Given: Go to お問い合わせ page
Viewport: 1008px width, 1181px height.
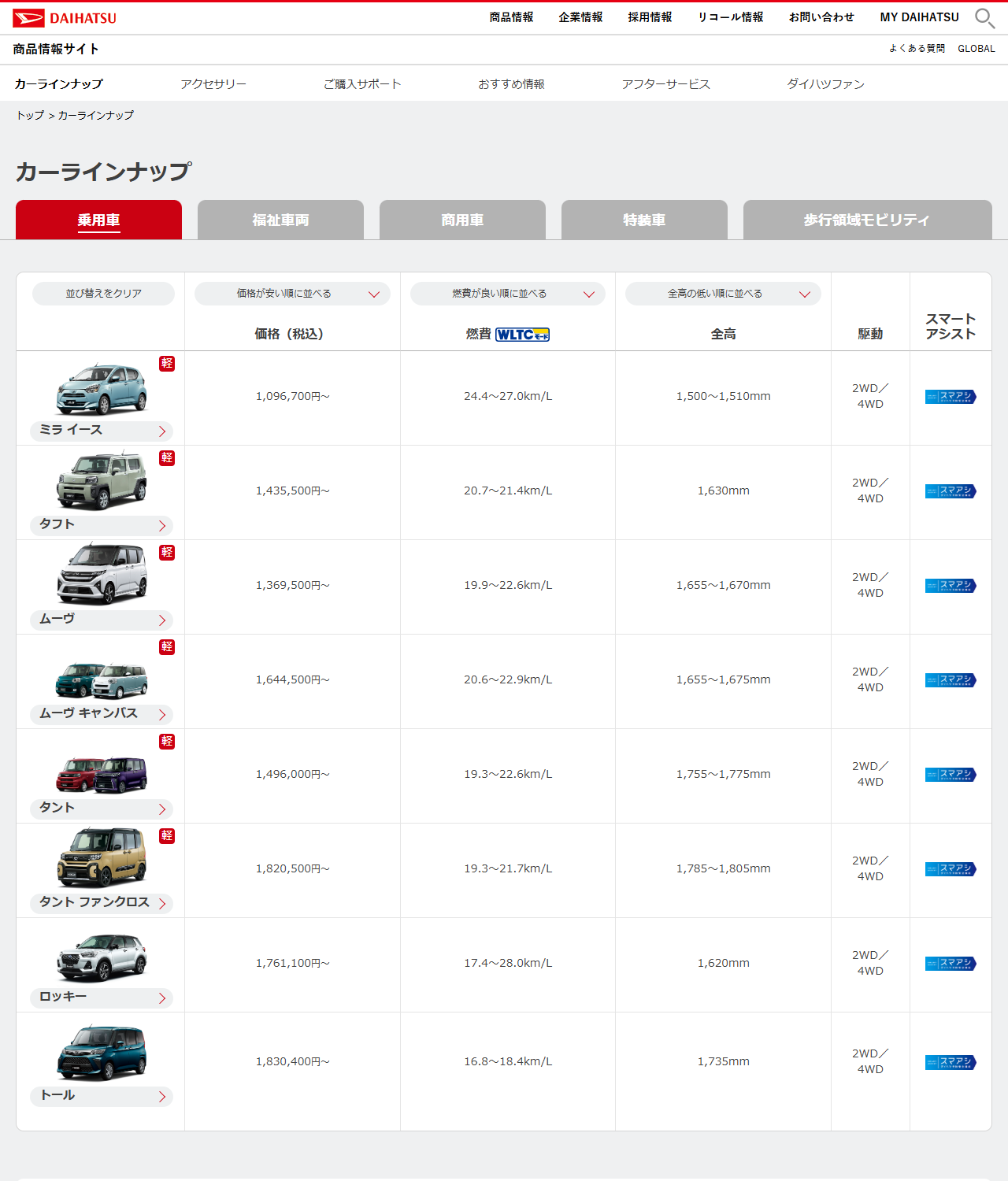Looking at the screenshot, I should [821, 17].
